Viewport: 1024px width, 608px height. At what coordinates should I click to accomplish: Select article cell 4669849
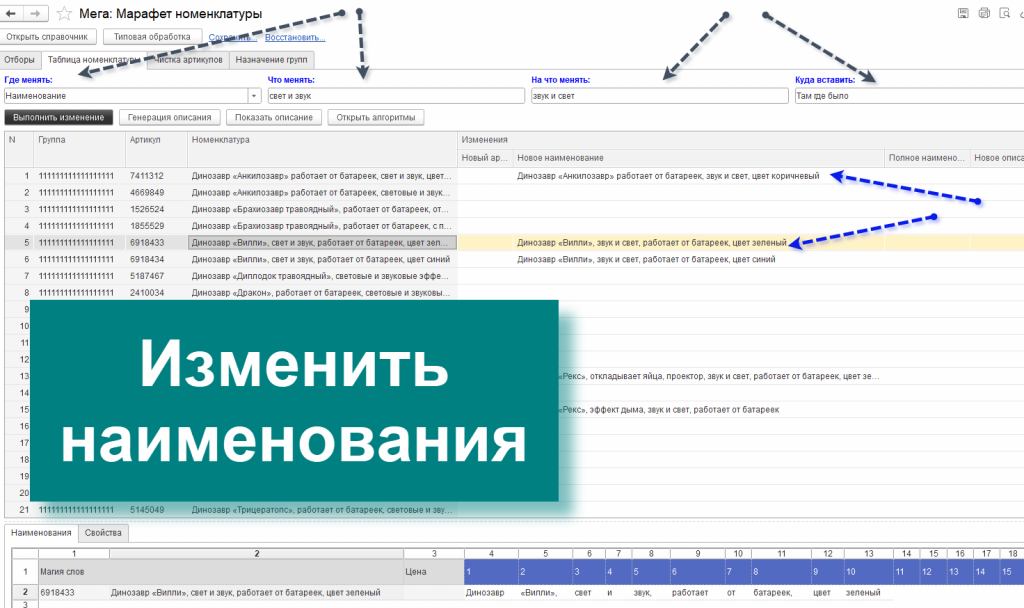pyautogui.click(x=156, y=193)
